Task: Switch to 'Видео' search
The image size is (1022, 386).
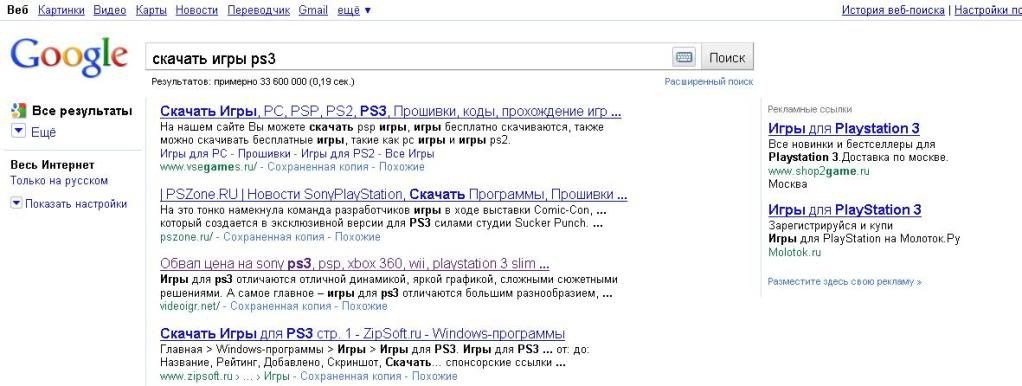Action: [110, 10]
